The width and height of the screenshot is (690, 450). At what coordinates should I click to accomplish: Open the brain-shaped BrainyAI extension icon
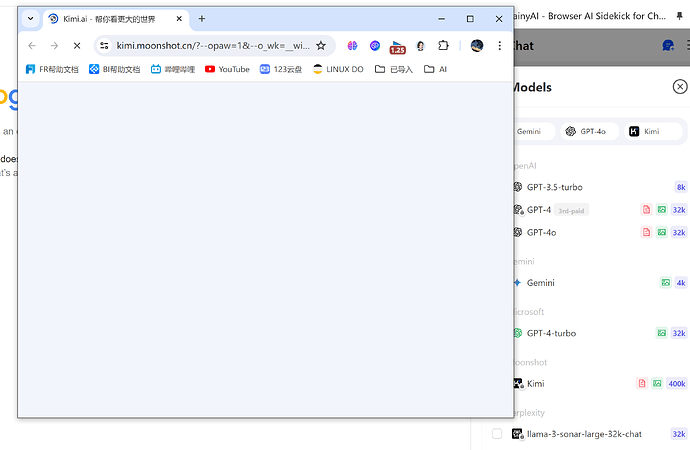(x=352, y=45)
